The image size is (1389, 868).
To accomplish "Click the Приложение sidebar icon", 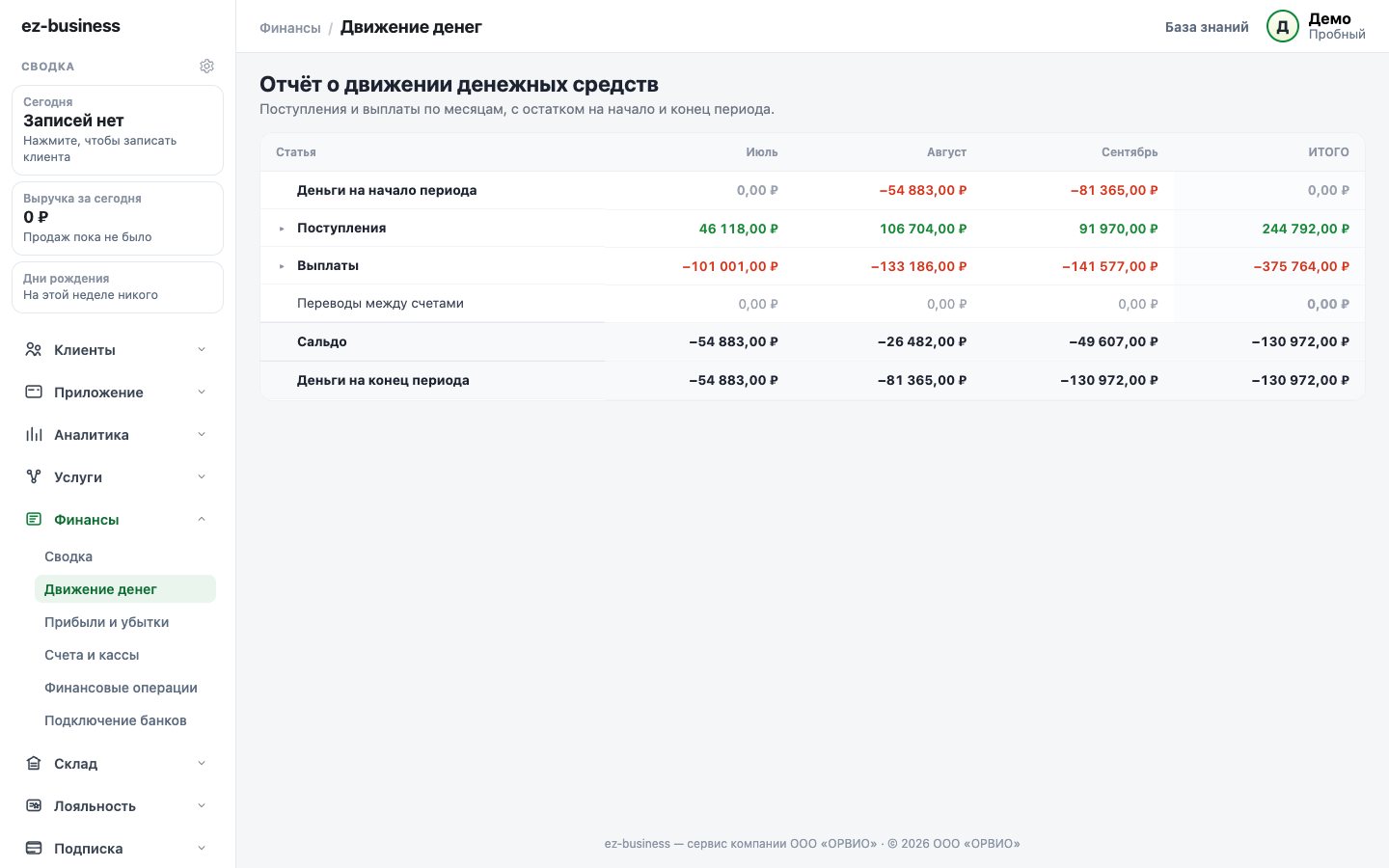I will (x=34, y=393).
